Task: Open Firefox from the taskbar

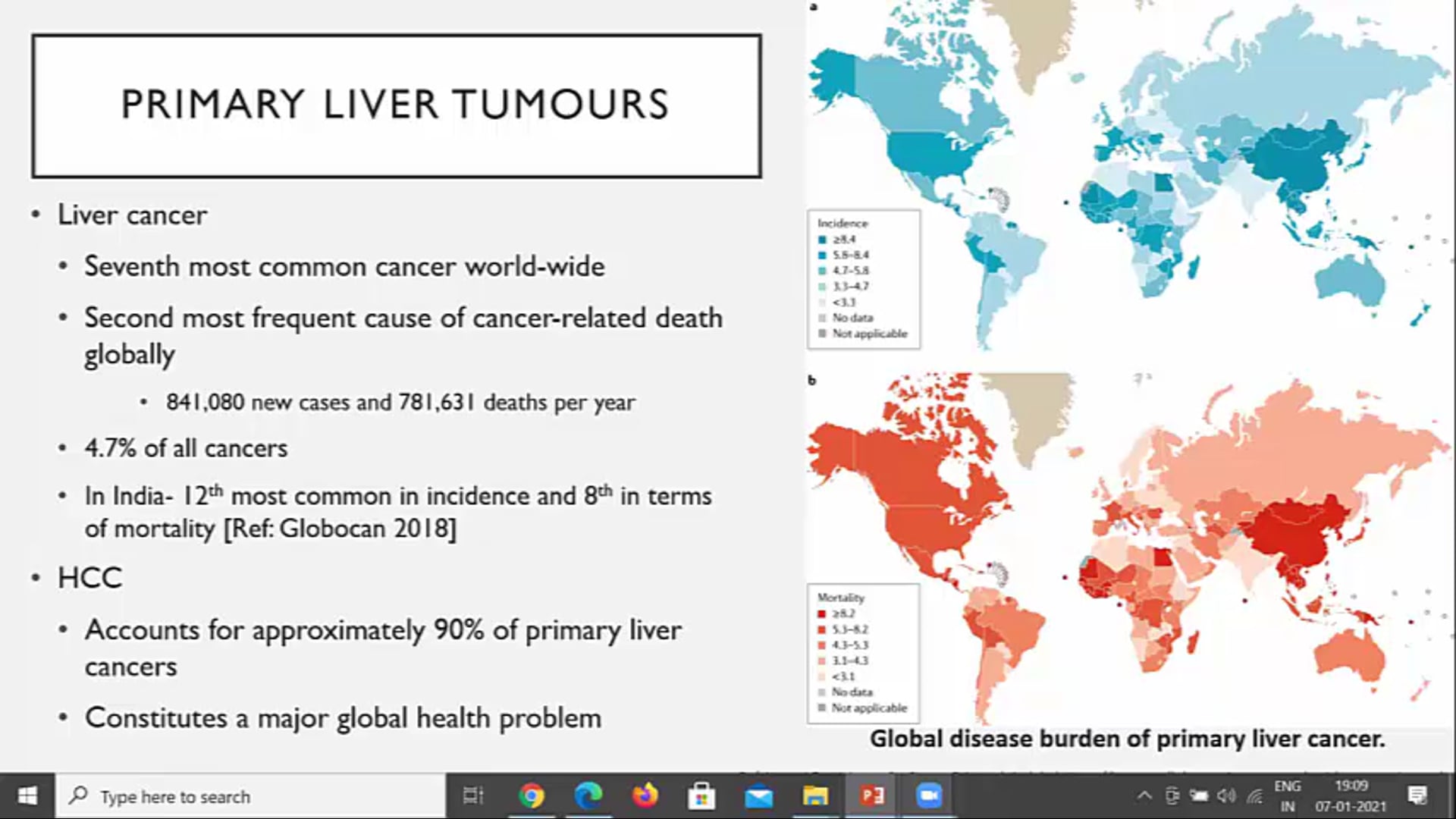Action: coord(646,796)
